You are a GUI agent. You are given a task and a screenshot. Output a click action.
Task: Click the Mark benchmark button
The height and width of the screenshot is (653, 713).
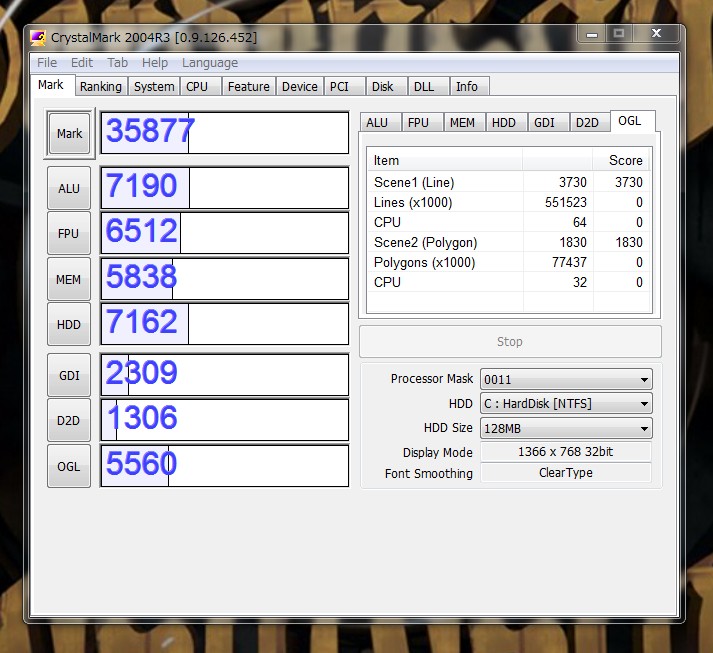click(x=69, y=134)
